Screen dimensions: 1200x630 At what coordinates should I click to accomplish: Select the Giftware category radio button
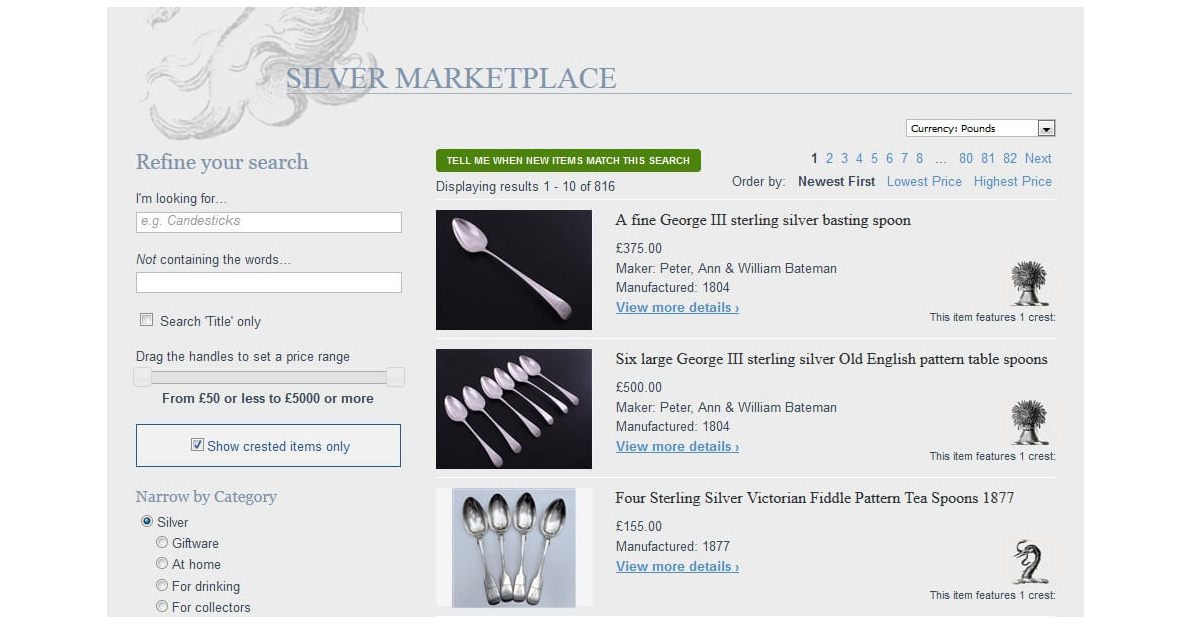162,542
